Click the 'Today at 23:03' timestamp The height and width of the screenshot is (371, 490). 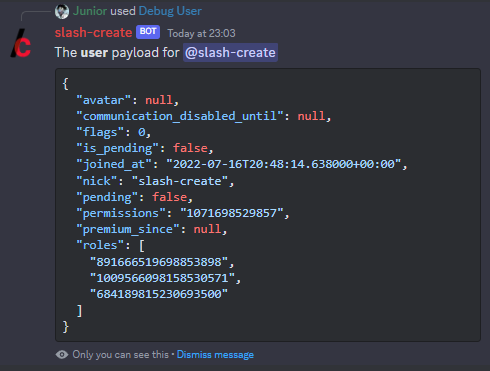201,33
